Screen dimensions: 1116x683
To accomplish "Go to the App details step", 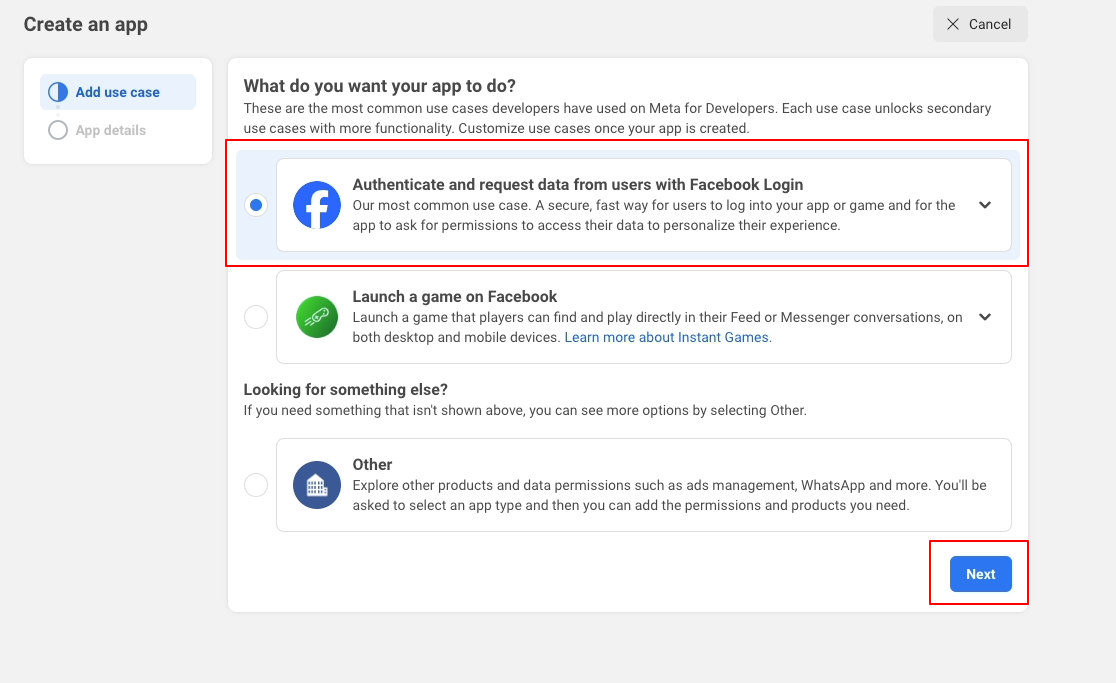I will click(110, 130).
